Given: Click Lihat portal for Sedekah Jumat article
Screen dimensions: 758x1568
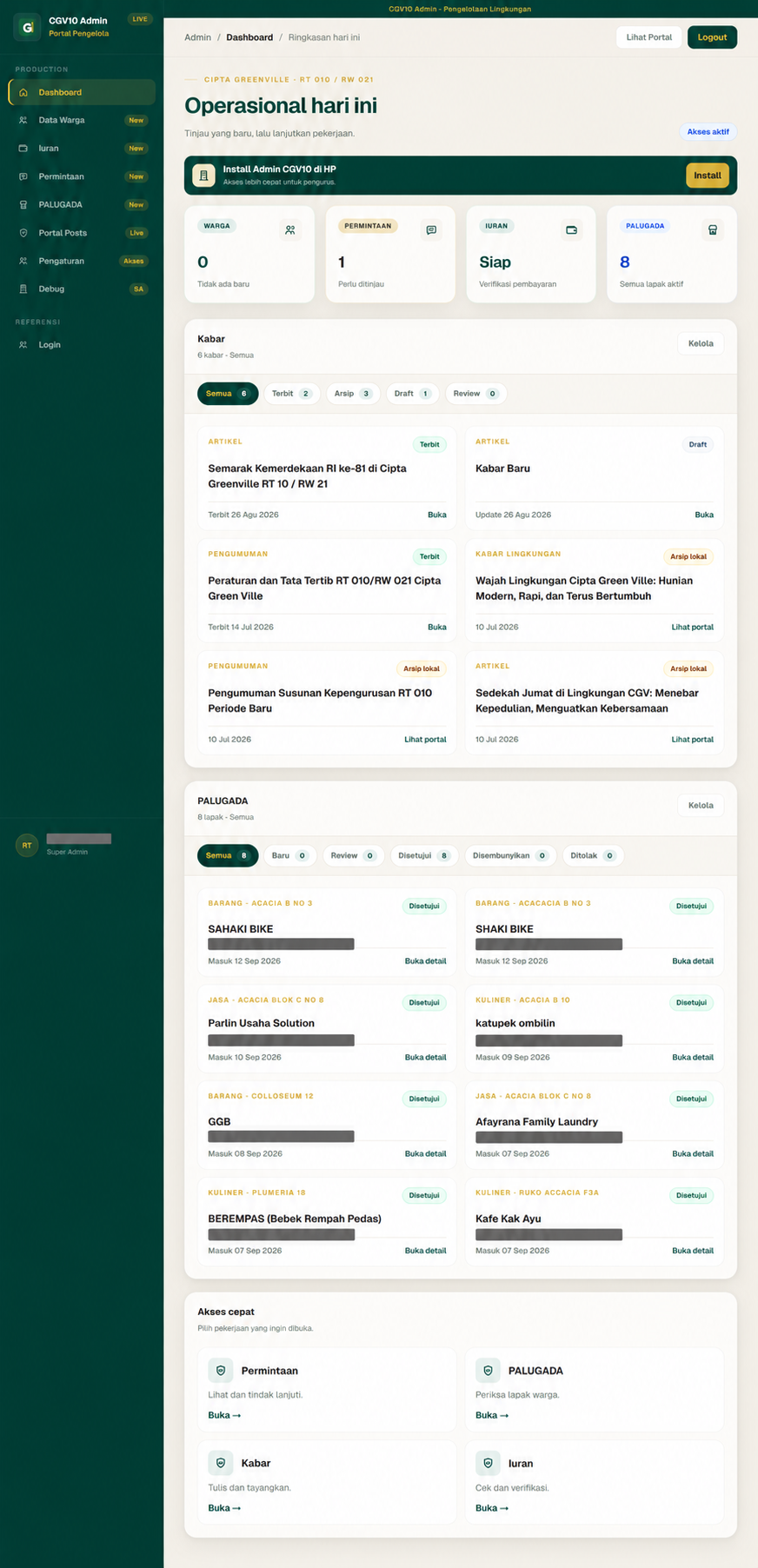Looking at the screenshot, I should 693,740.
